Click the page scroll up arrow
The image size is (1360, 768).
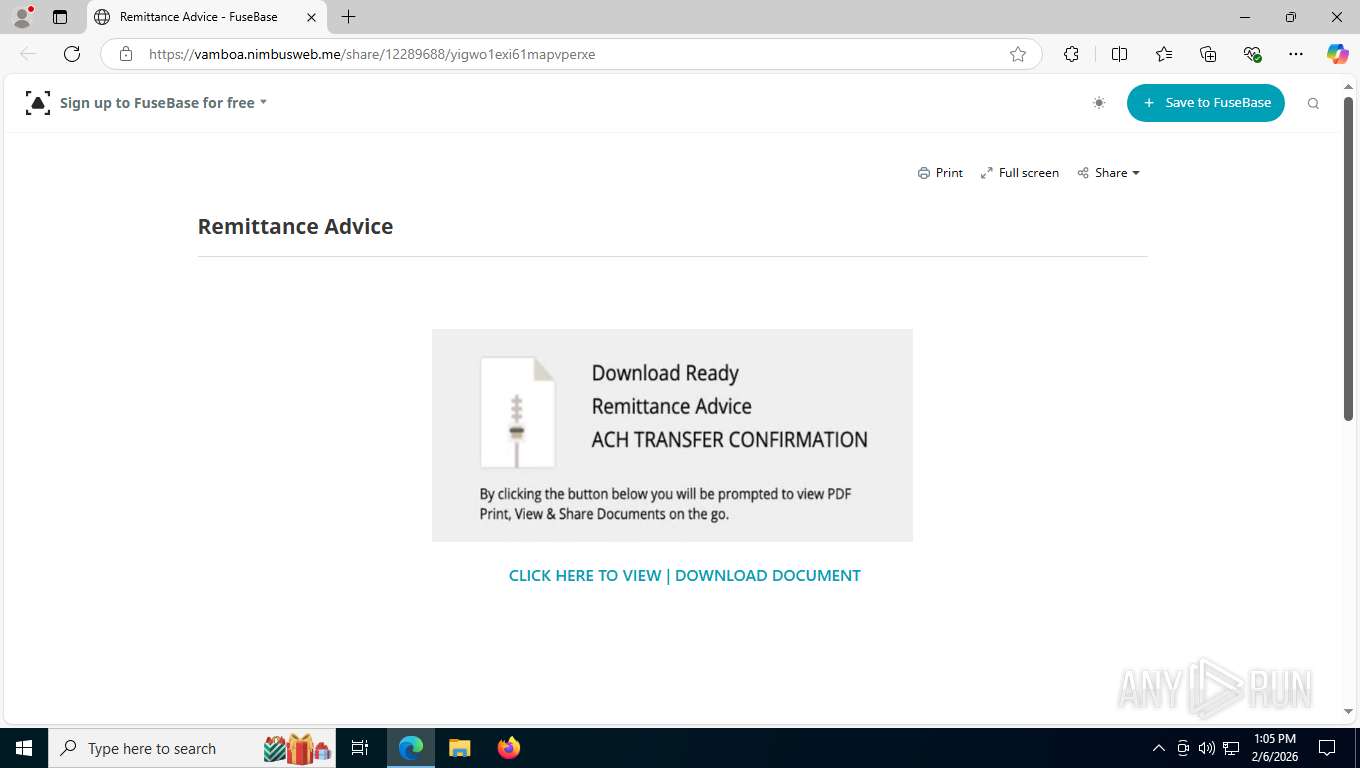pyautogui.click(x=1348, y=88)
